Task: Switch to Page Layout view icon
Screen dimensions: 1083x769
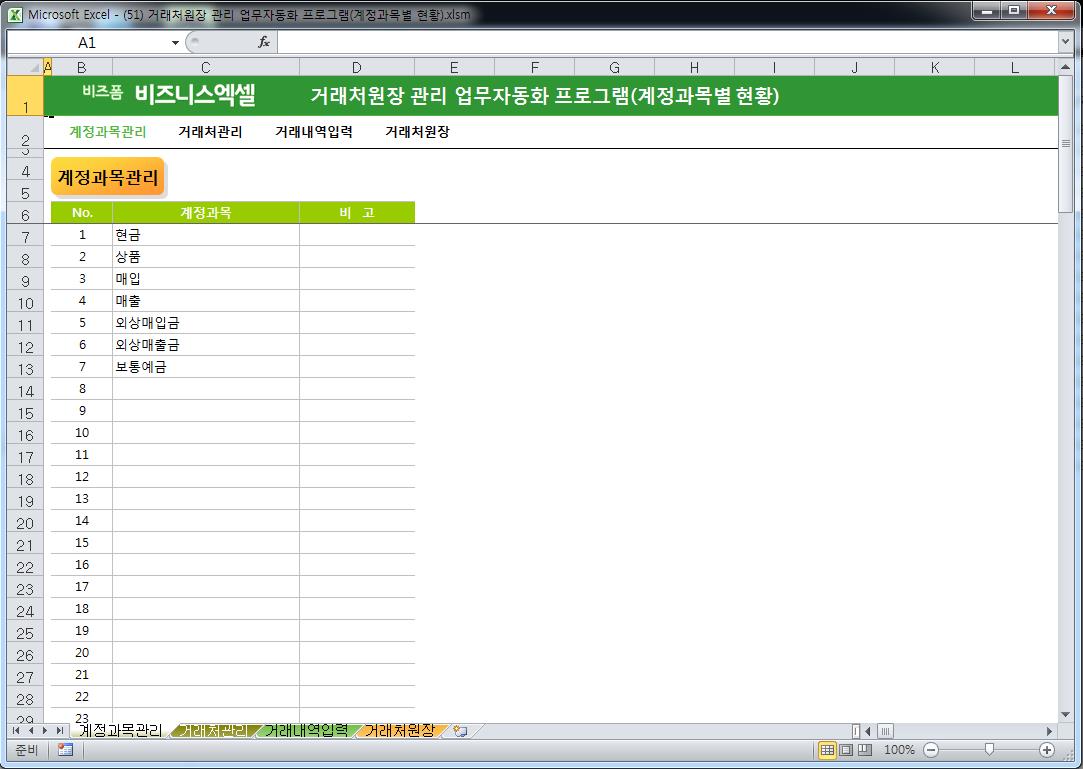Action: tap(845, 750)
